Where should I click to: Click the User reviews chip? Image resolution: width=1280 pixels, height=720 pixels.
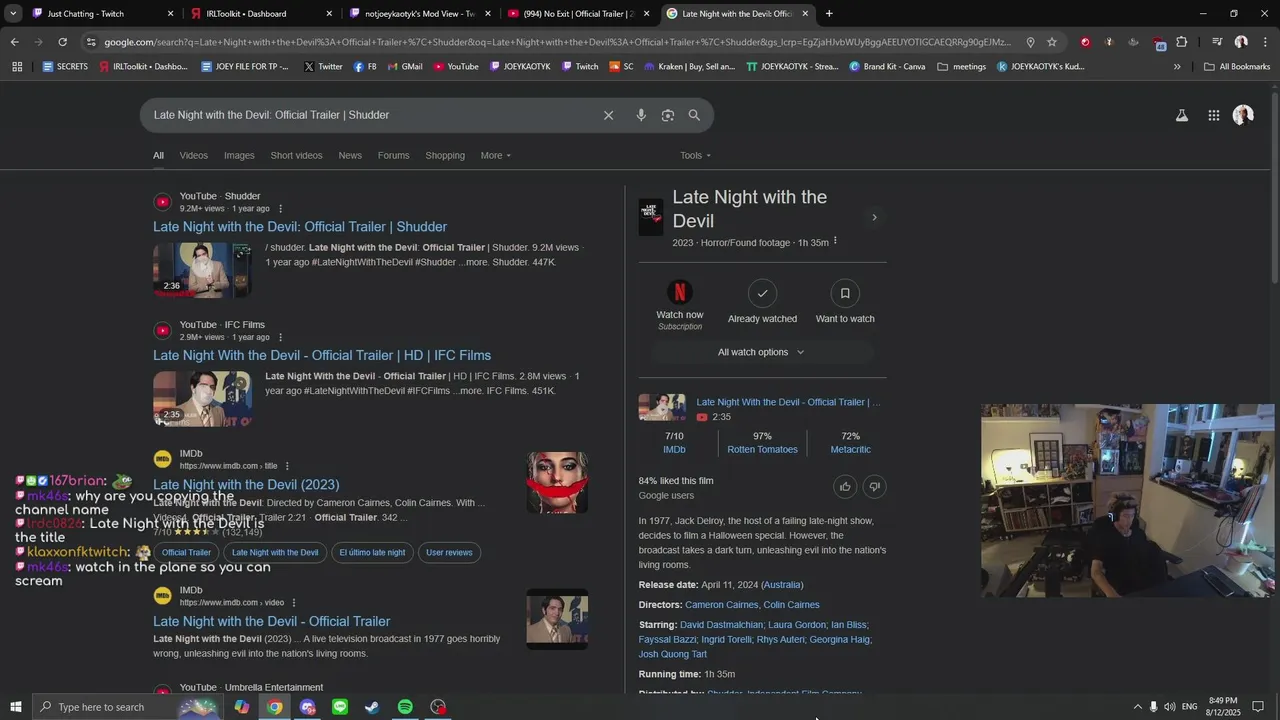pyautogui.click(x=449, y=552)
